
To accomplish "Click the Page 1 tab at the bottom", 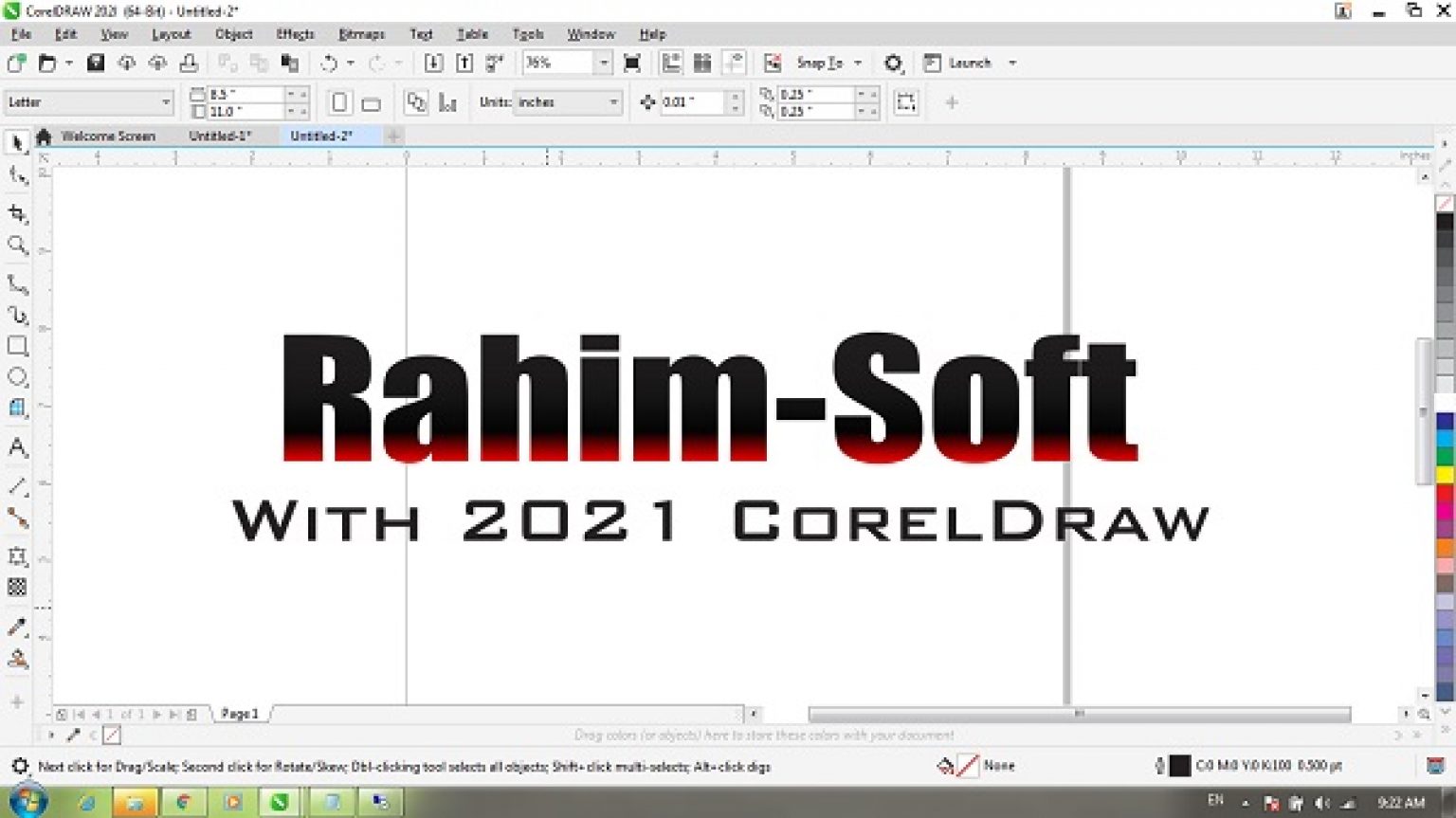I will (240, 713).
